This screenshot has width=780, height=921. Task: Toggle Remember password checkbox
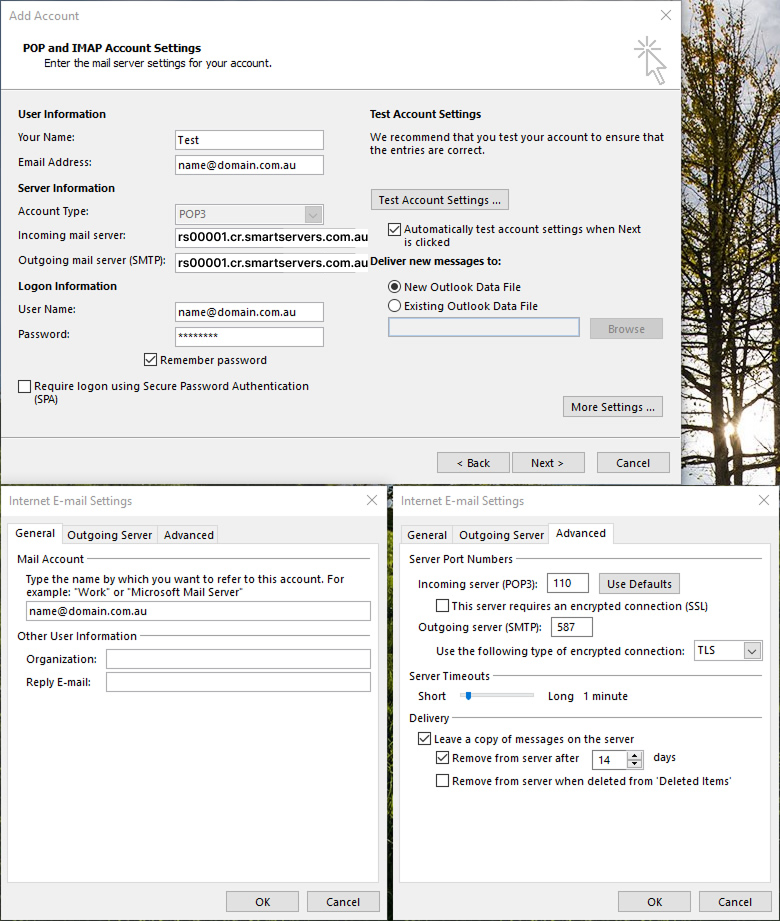point(151,360)
